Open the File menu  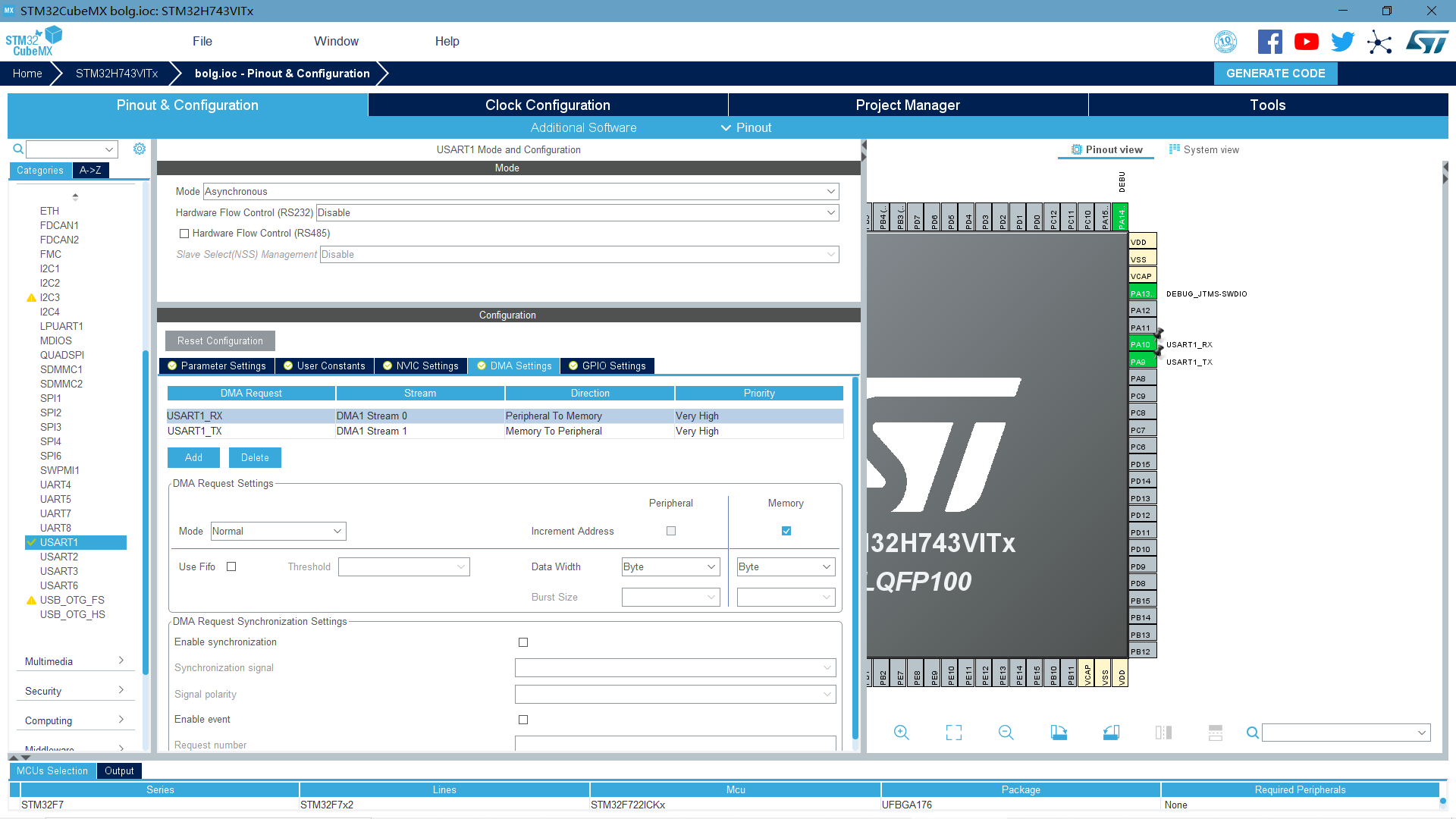click(202, 41)
